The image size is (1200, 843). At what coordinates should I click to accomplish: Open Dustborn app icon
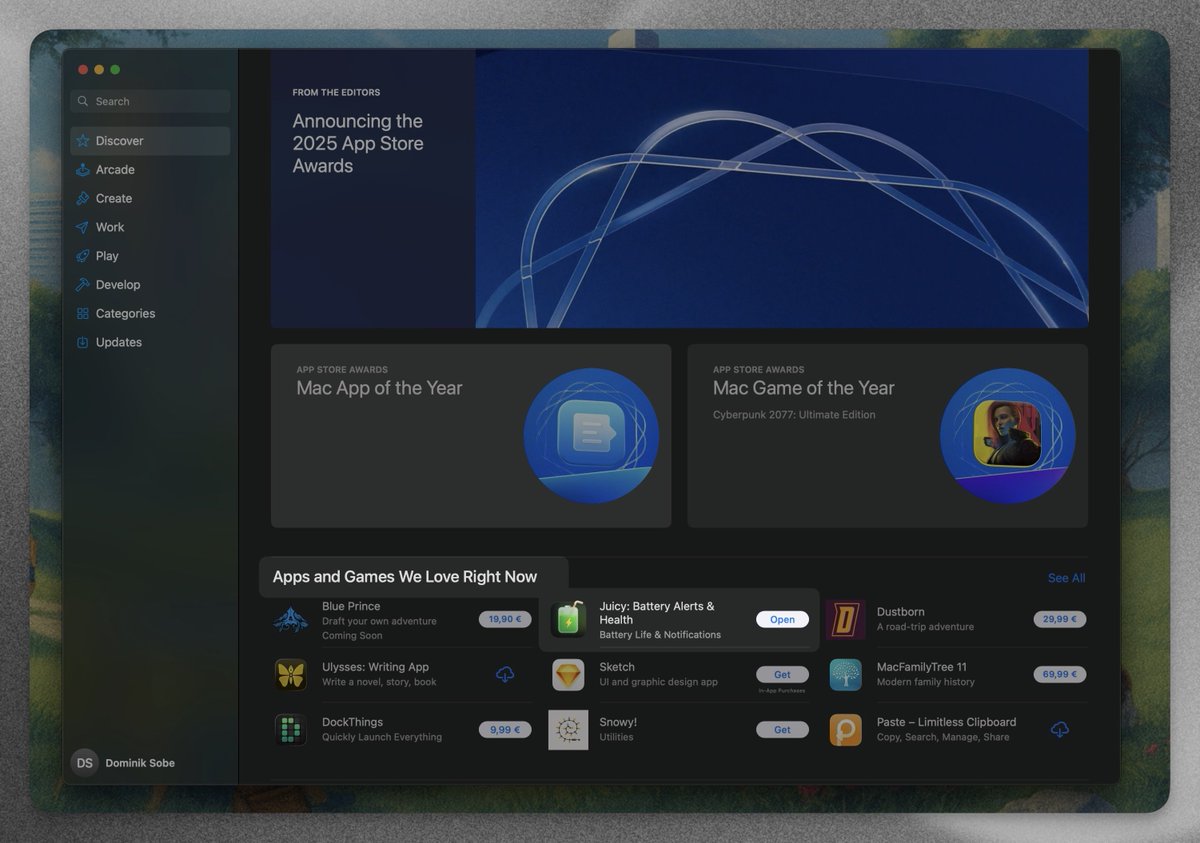coord(846,620)
